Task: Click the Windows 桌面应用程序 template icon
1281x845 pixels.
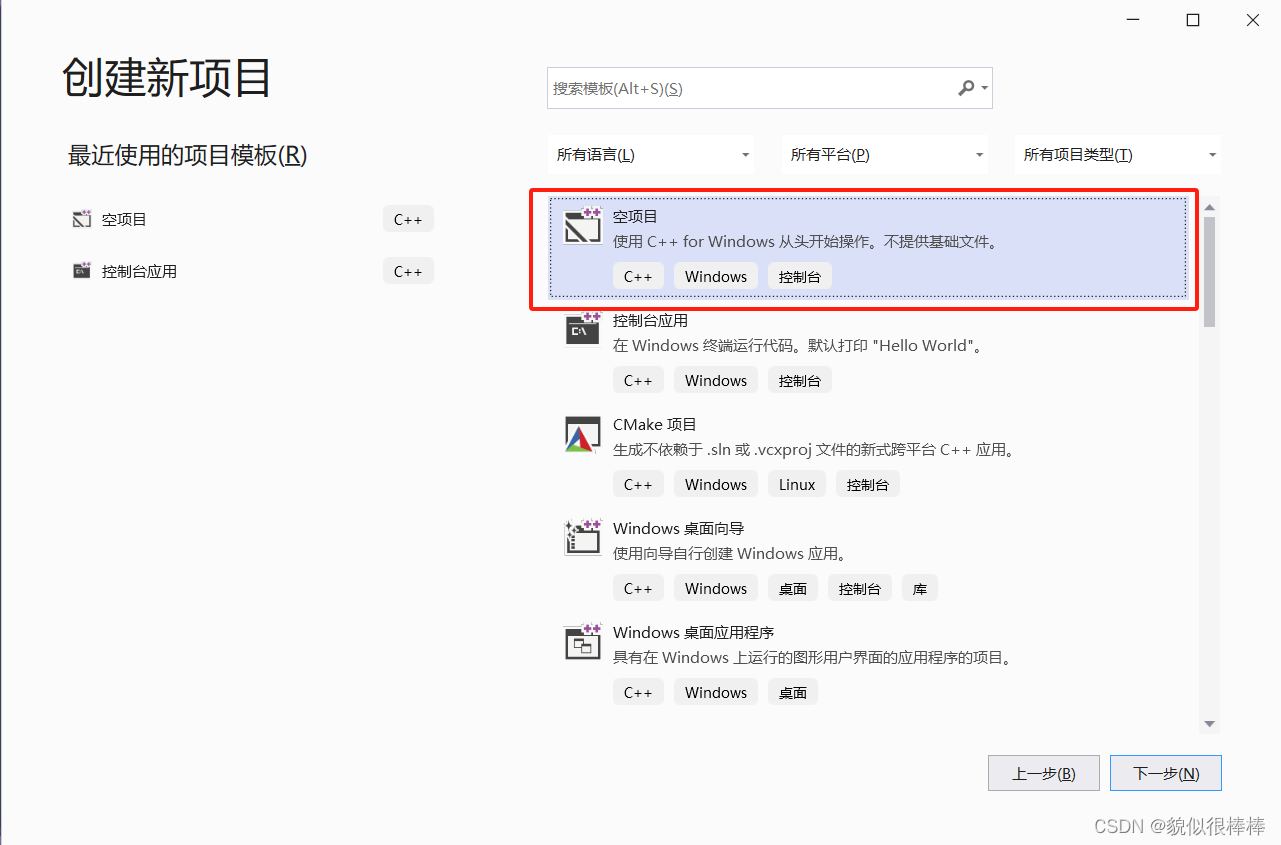Action: coord(583,641)
